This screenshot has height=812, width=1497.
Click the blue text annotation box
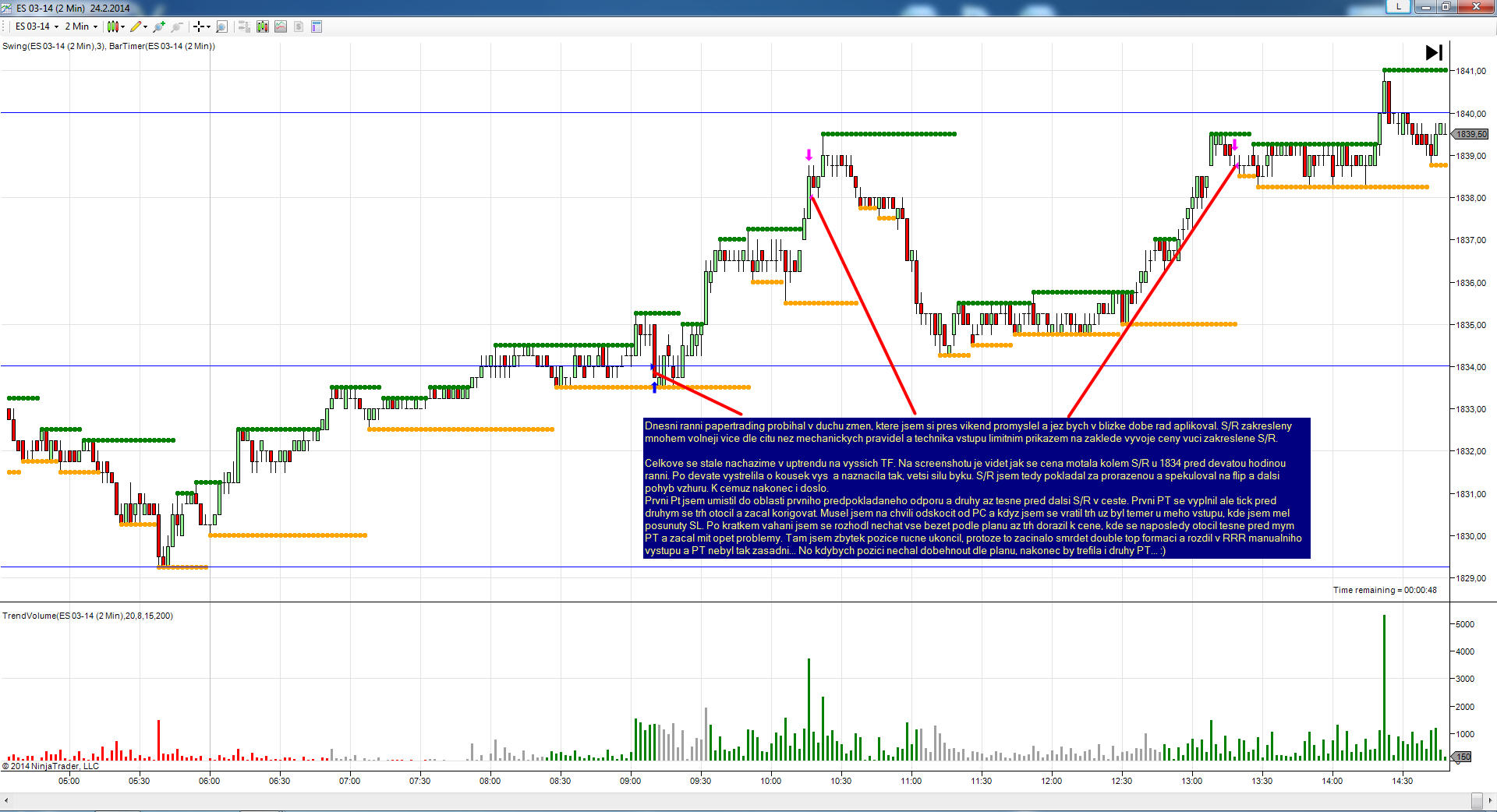pos(977,489)
